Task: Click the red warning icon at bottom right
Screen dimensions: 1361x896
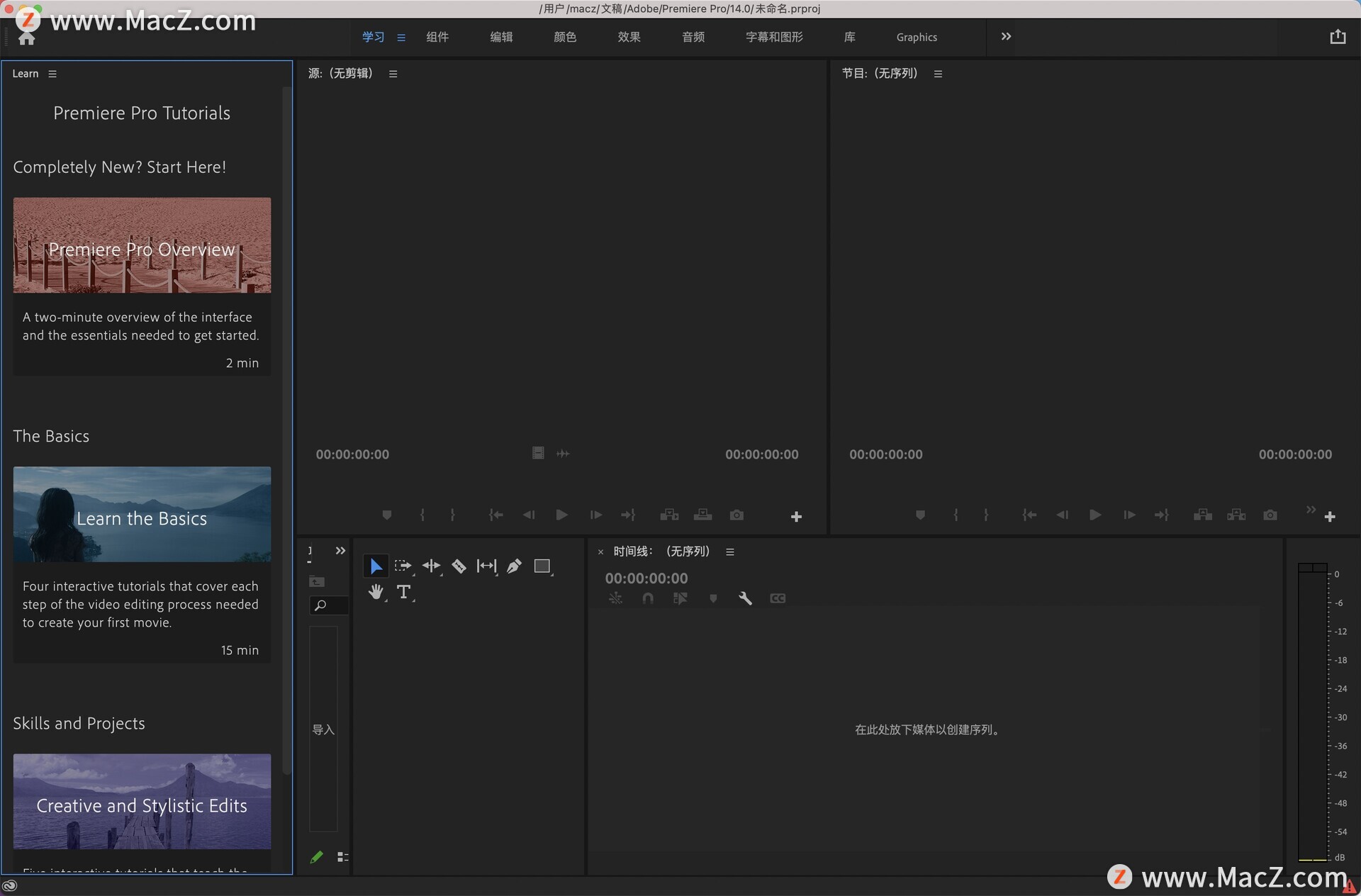Action: click(x=1349, y=887)
